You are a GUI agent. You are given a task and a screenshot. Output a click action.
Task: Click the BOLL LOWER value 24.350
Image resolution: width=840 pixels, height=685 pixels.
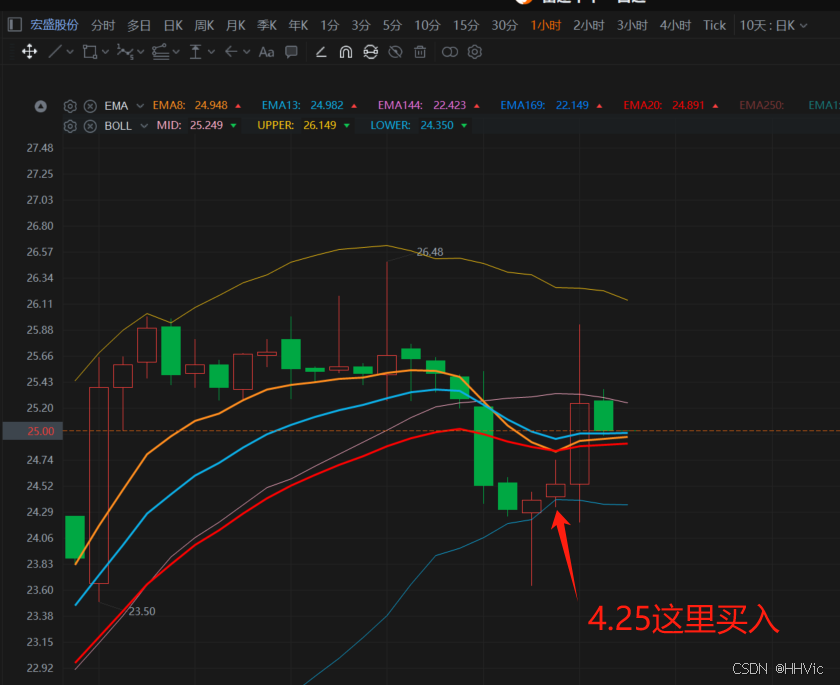click(437, 125)
